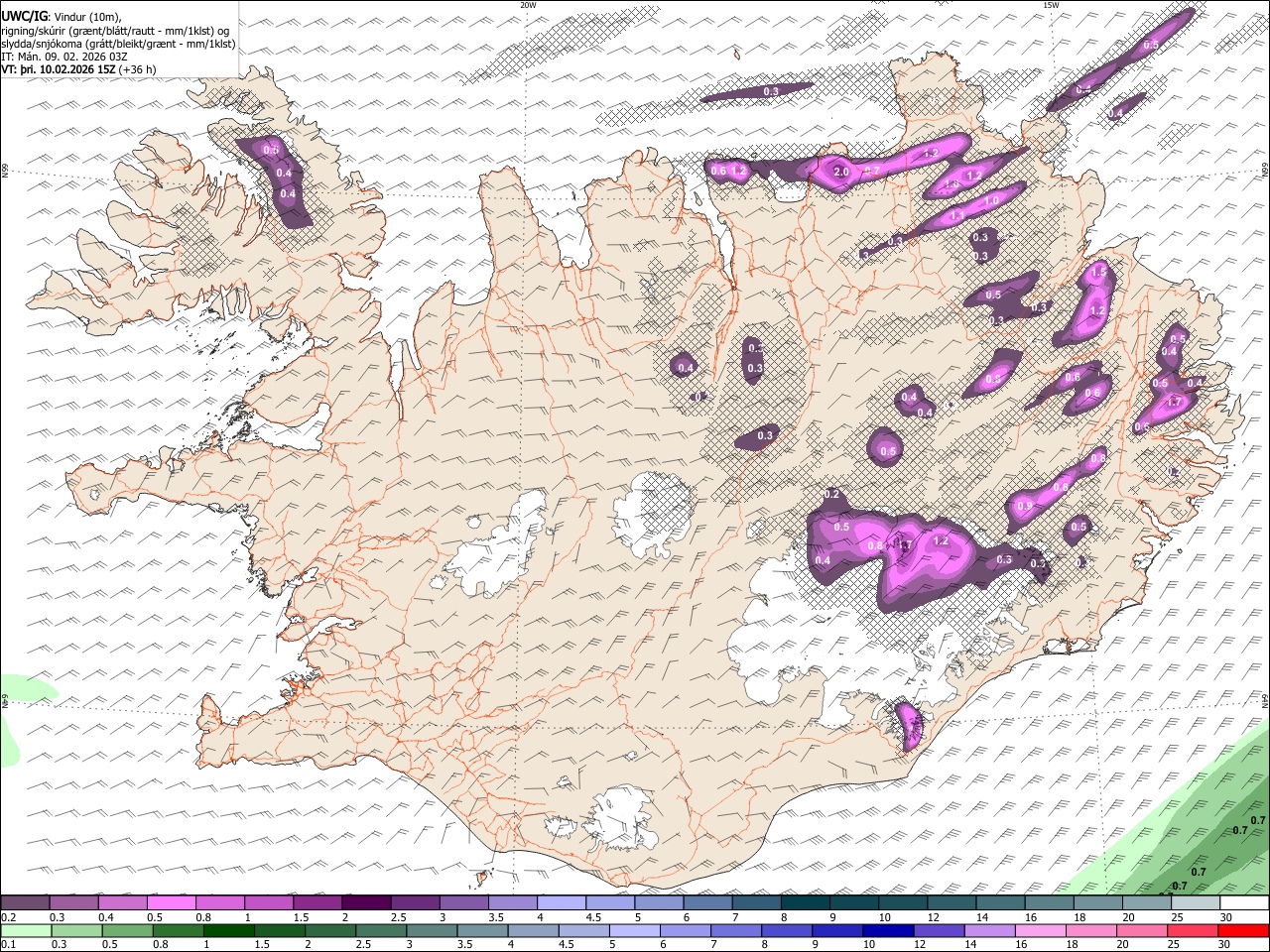This screenshot has height=952, width=1270.
Task: Click the initial time 'IT: Mán. 09. 02. 2026 03Z'
Action: click(64, 57)
